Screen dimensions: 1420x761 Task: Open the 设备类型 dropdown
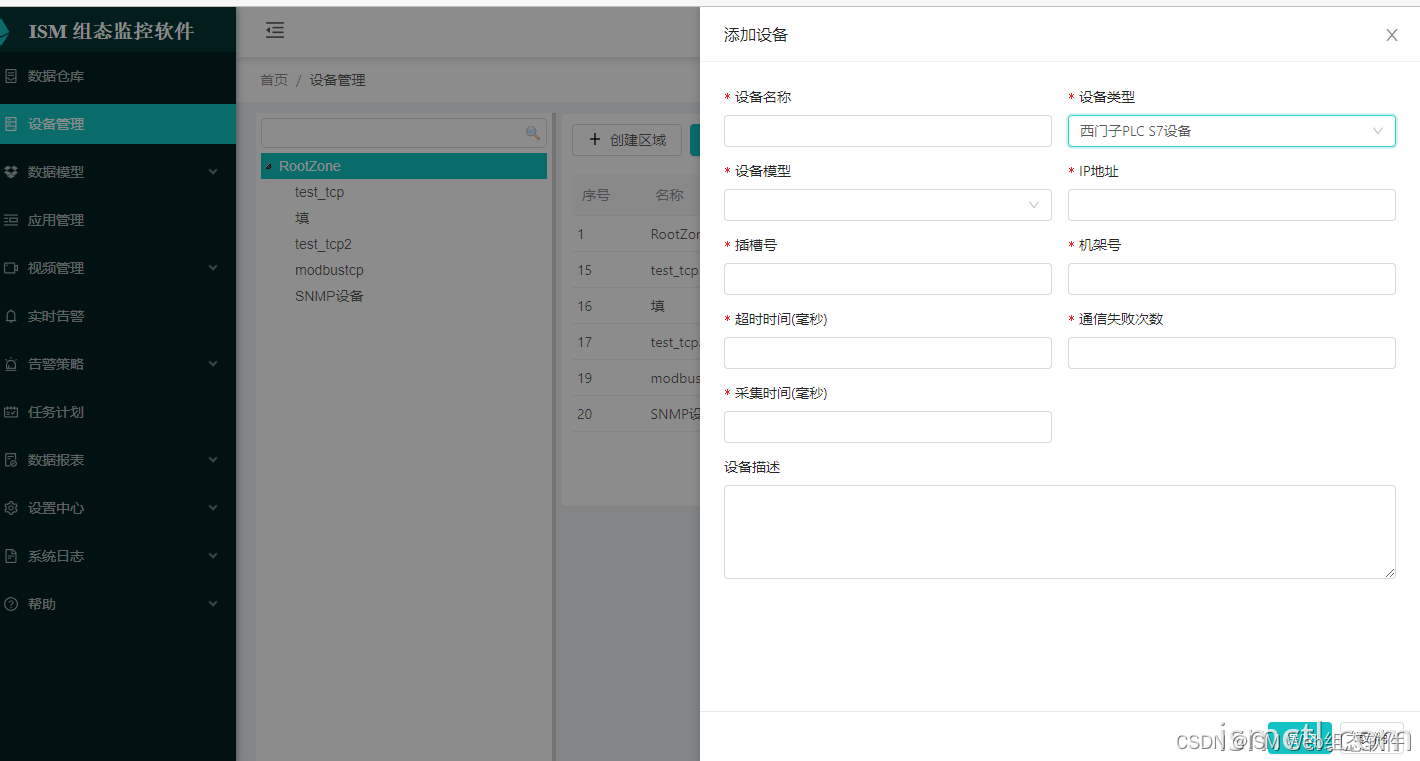point(1232,131)
